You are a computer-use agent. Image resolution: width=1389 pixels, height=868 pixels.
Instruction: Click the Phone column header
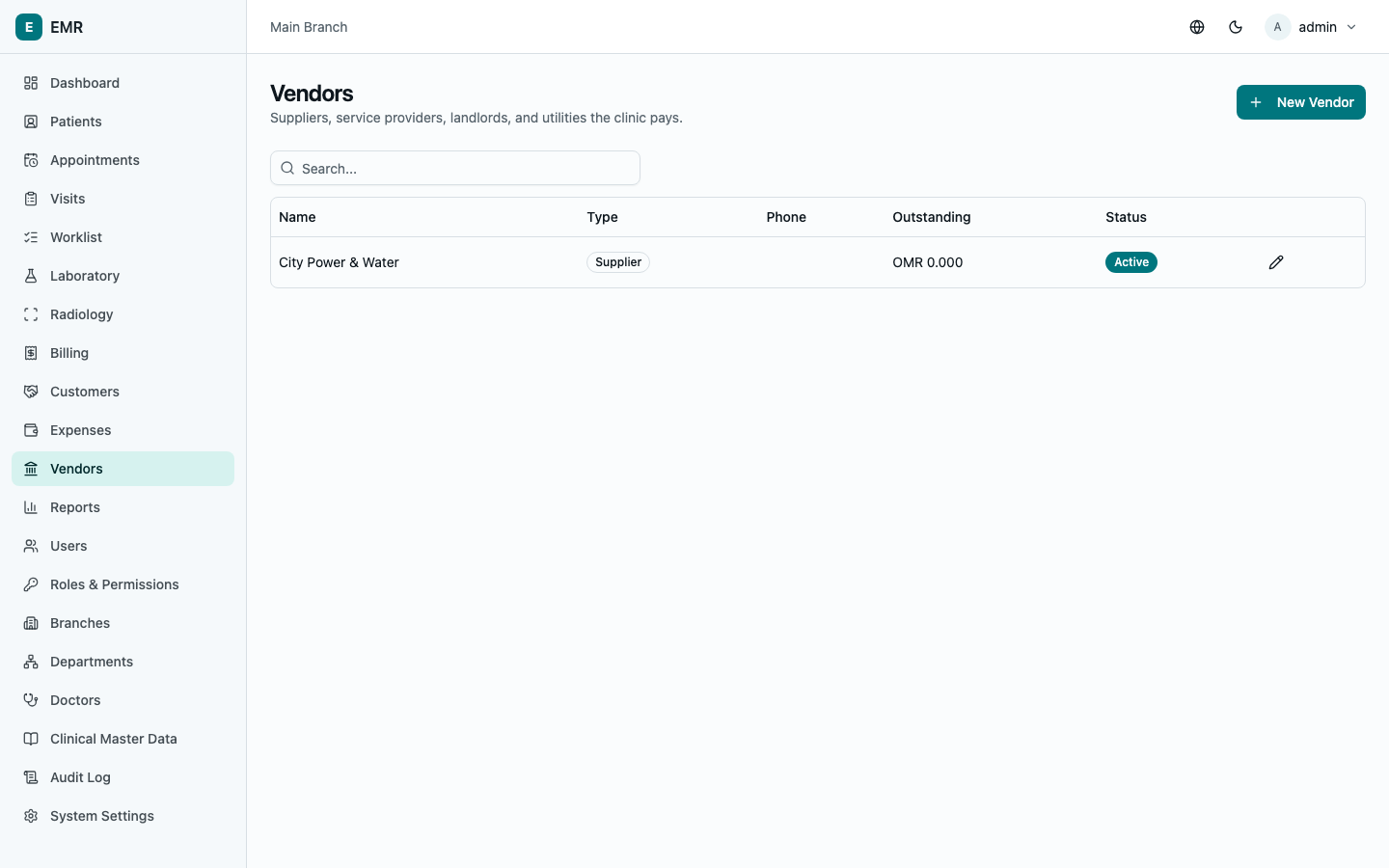pos(786,217)
